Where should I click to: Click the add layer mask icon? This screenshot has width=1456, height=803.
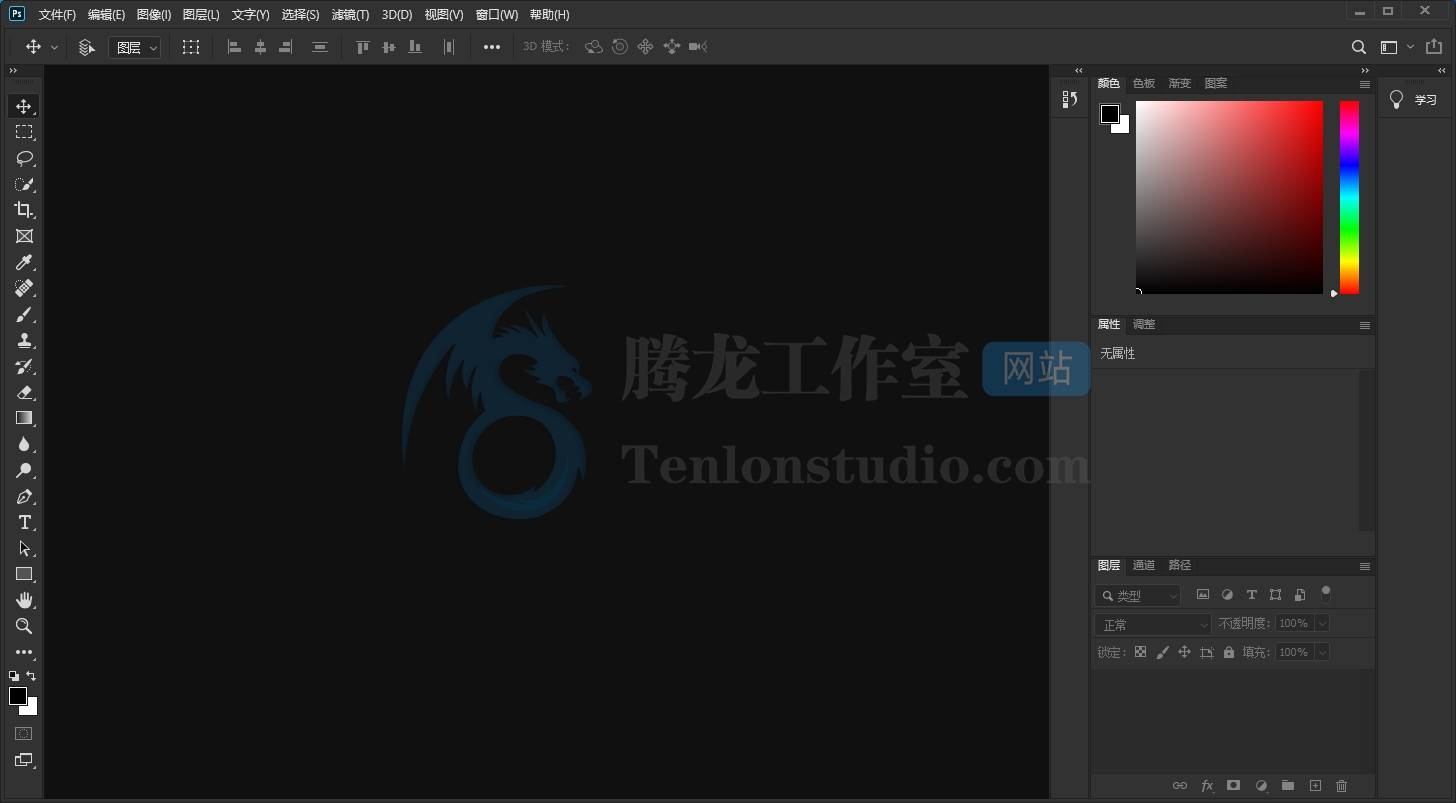[x=1234, y=786]
